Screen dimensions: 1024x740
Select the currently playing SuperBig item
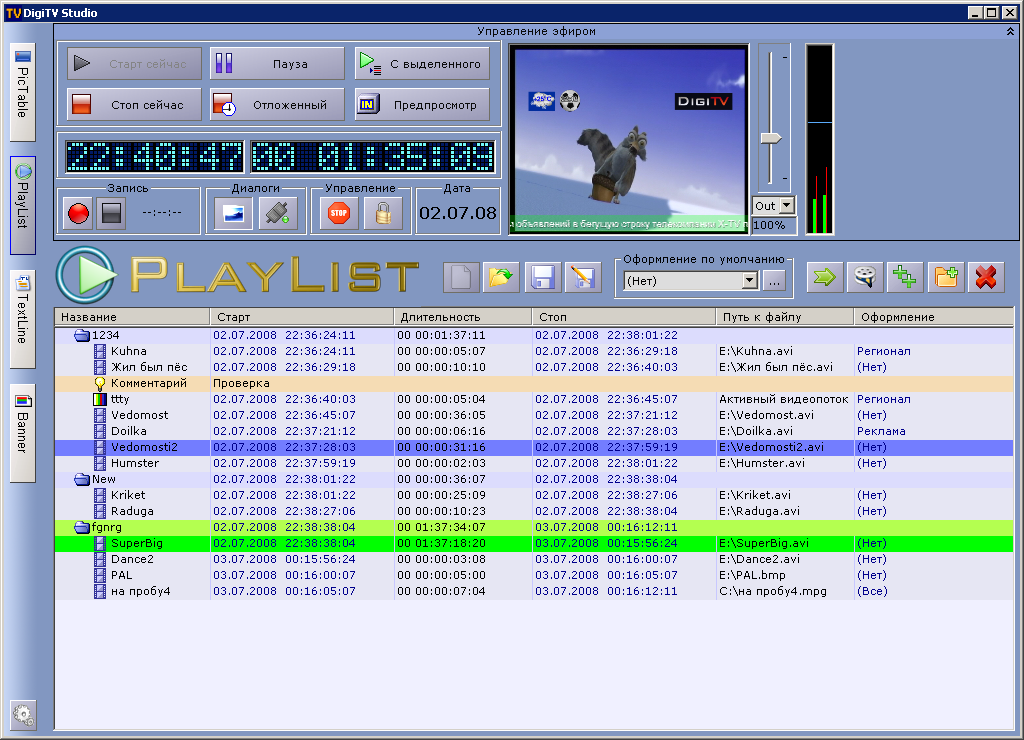coord(534,543)
